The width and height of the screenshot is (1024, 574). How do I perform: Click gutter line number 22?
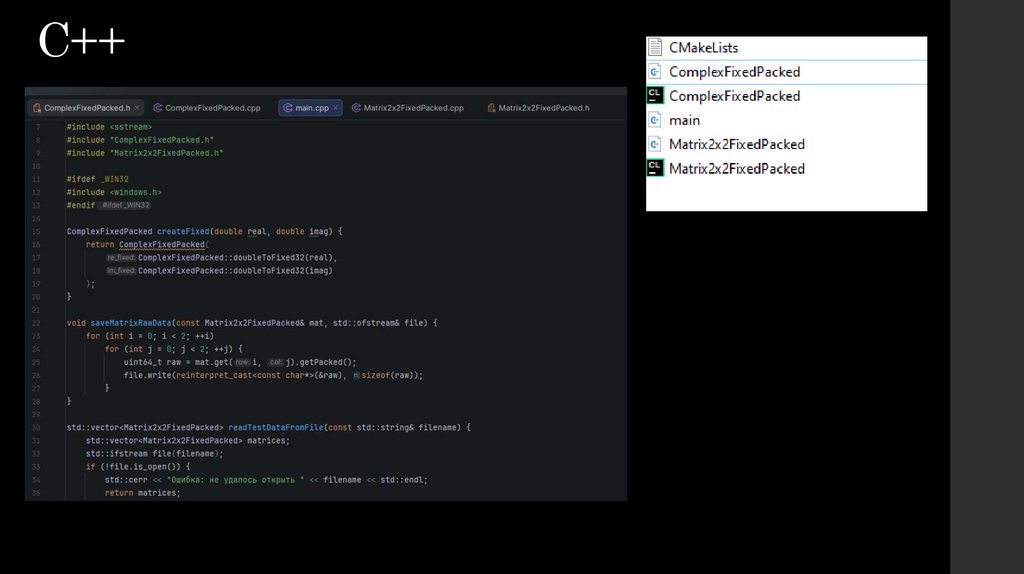coord(36,323)
